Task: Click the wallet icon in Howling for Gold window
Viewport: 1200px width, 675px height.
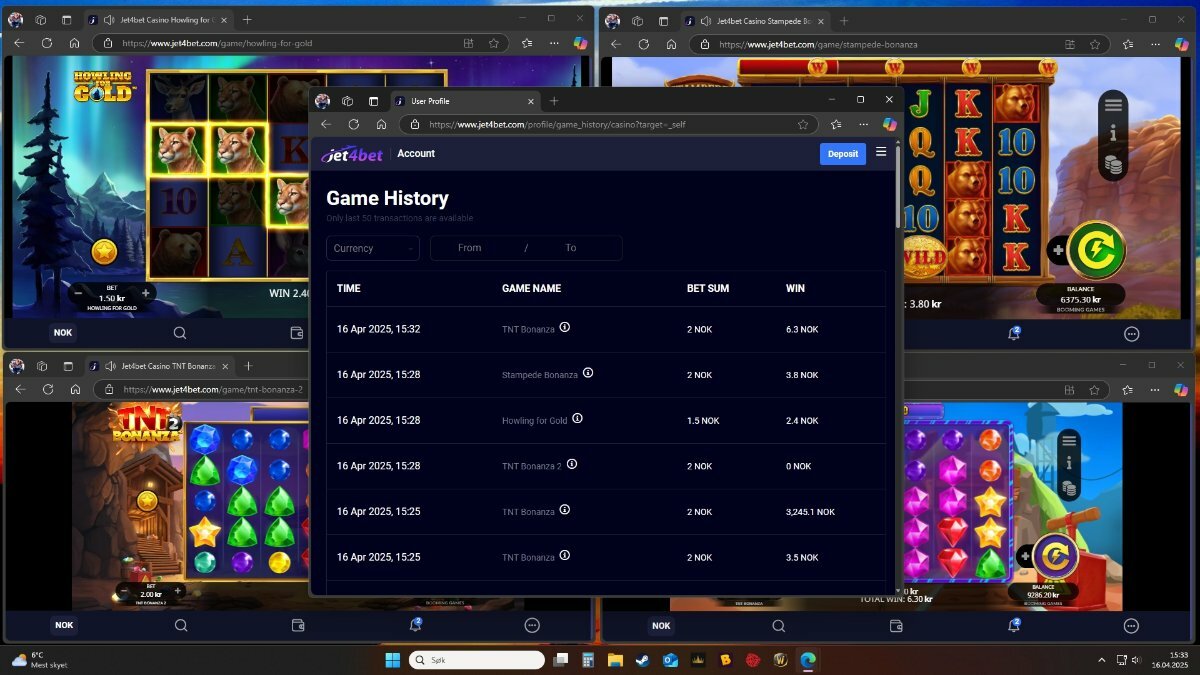Action: click(297, 333)
